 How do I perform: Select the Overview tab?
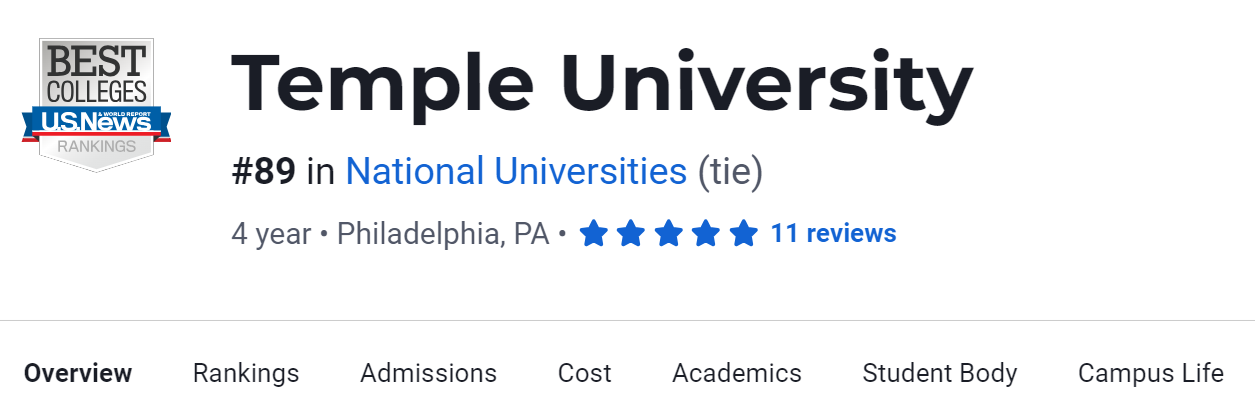(78, 374)
